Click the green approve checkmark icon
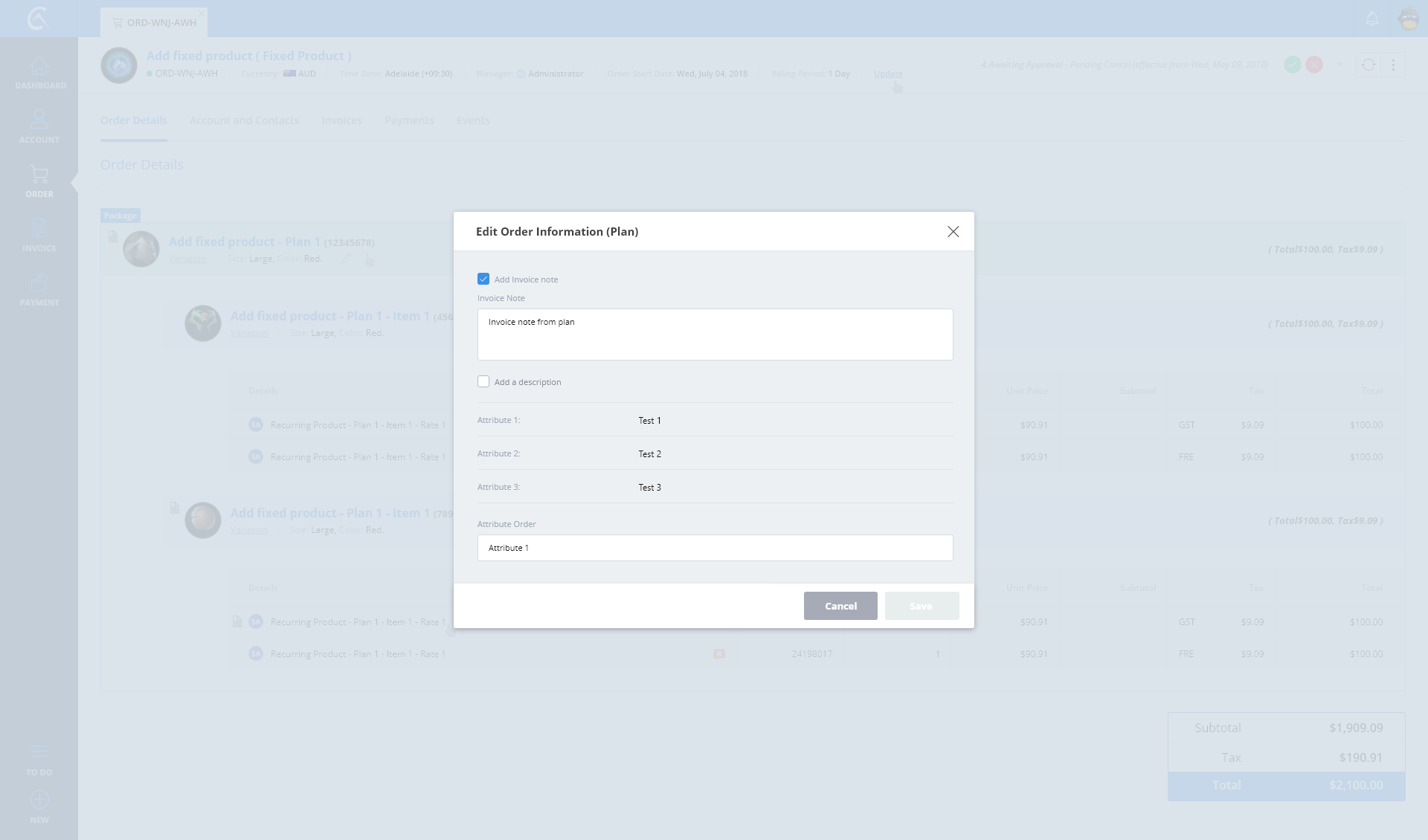 (x=1293, y=65)
